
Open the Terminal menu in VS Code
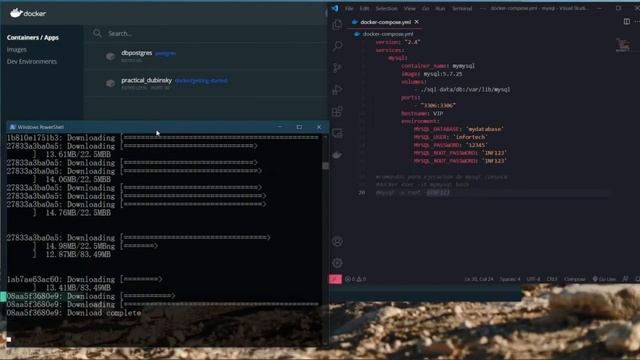tap(462, 8)
